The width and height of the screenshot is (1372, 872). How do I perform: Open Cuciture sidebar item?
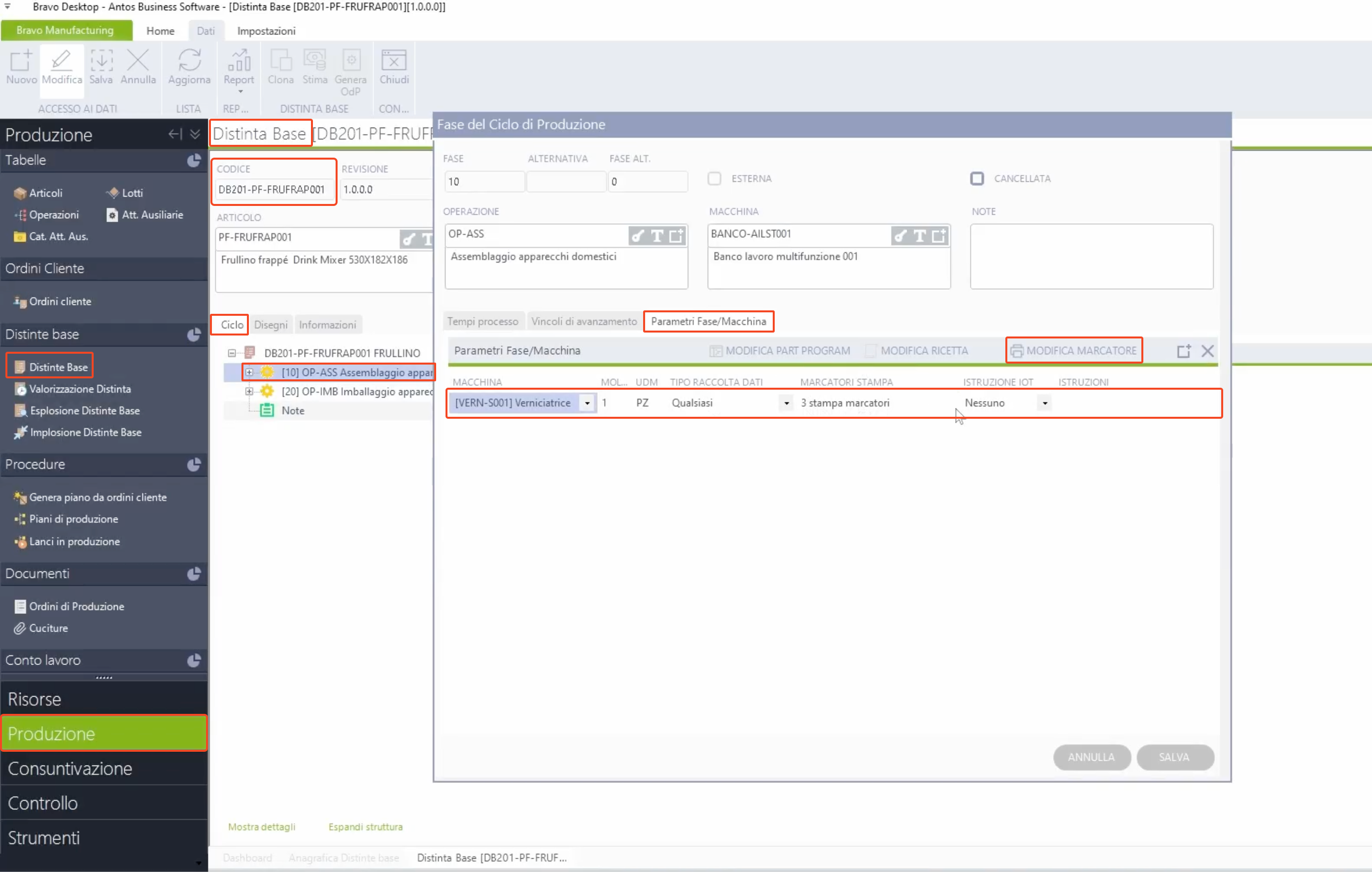41,628
